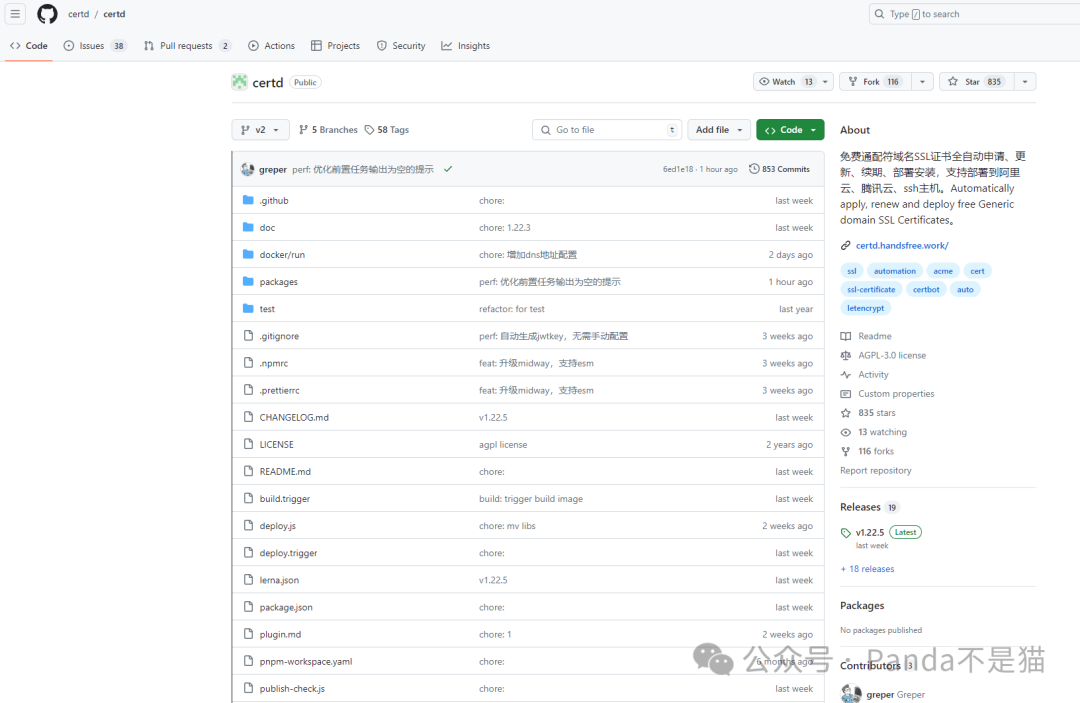Image resolution: width=1080 pixels, height=703 pixels.
Task: Open the docker/run folder icon
Action: point(248,254)
